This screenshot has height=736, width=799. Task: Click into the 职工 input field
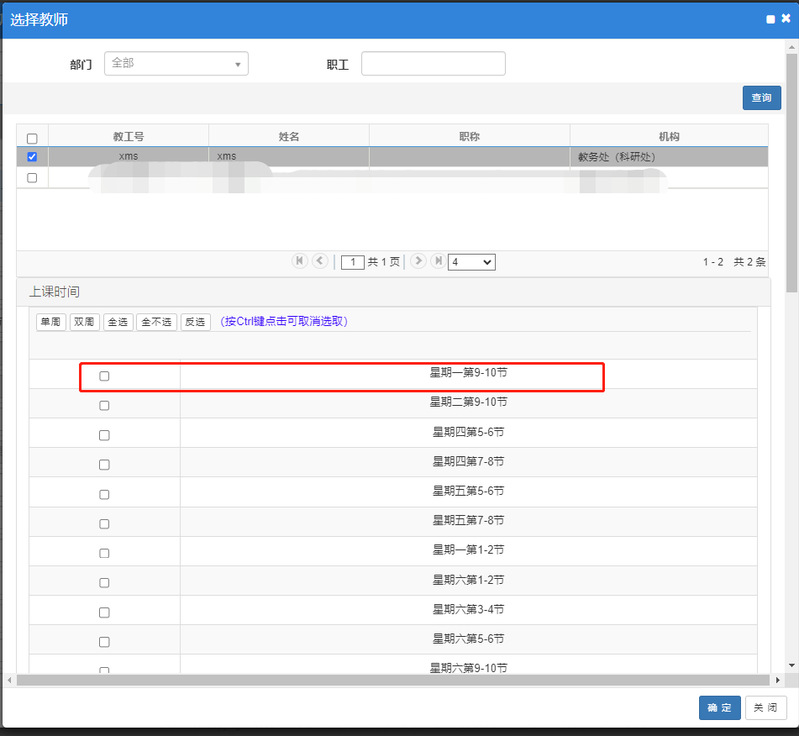click(x=433, y=64)
